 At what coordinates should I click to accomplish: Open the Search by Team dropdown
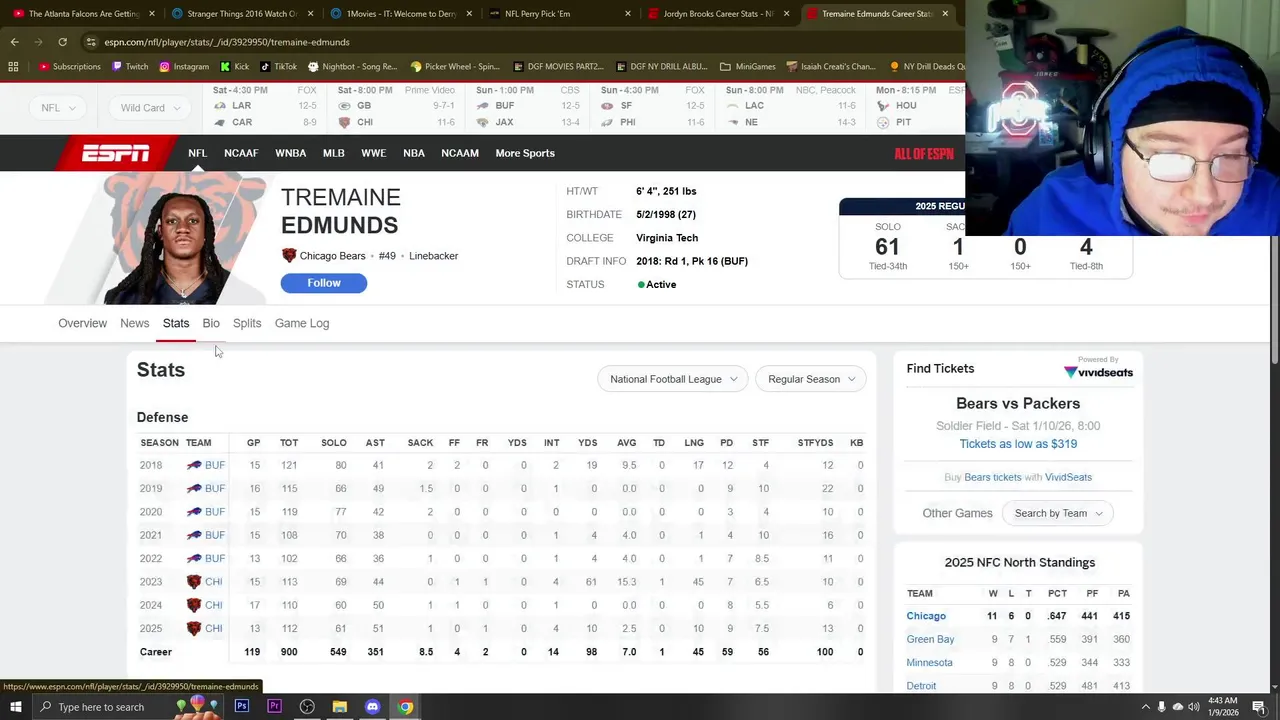click(1058, 513)
